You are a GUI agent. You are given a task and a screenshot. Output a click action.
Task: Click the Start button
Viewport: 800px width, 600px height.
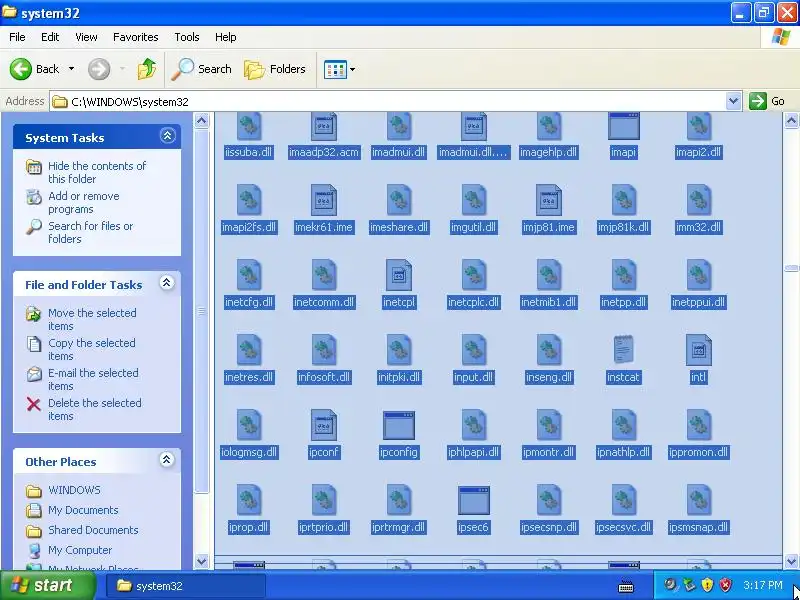click(47, 585)
